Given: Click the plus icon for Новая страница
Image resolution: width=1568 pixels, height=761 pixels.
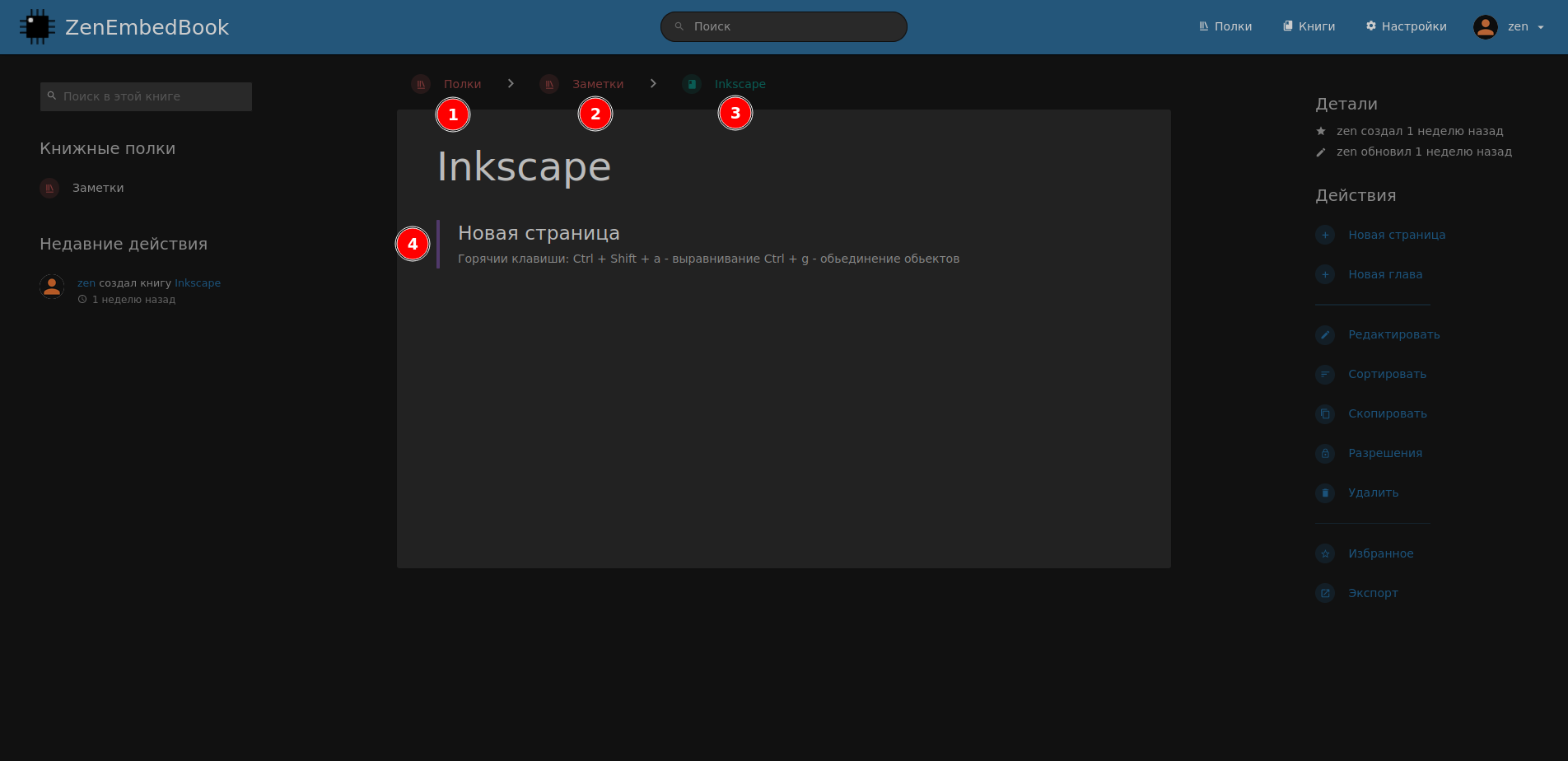Looking at the screenshot, I should [x=1325, y=235].
